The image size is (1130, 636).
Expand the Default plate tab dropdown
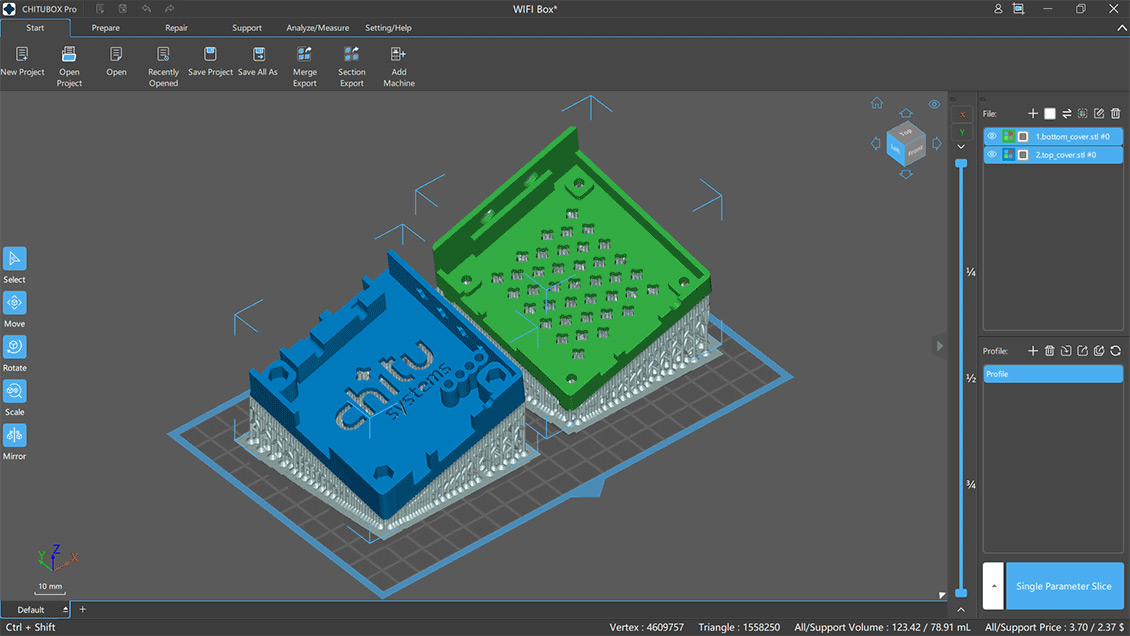[x=66, y=610]
